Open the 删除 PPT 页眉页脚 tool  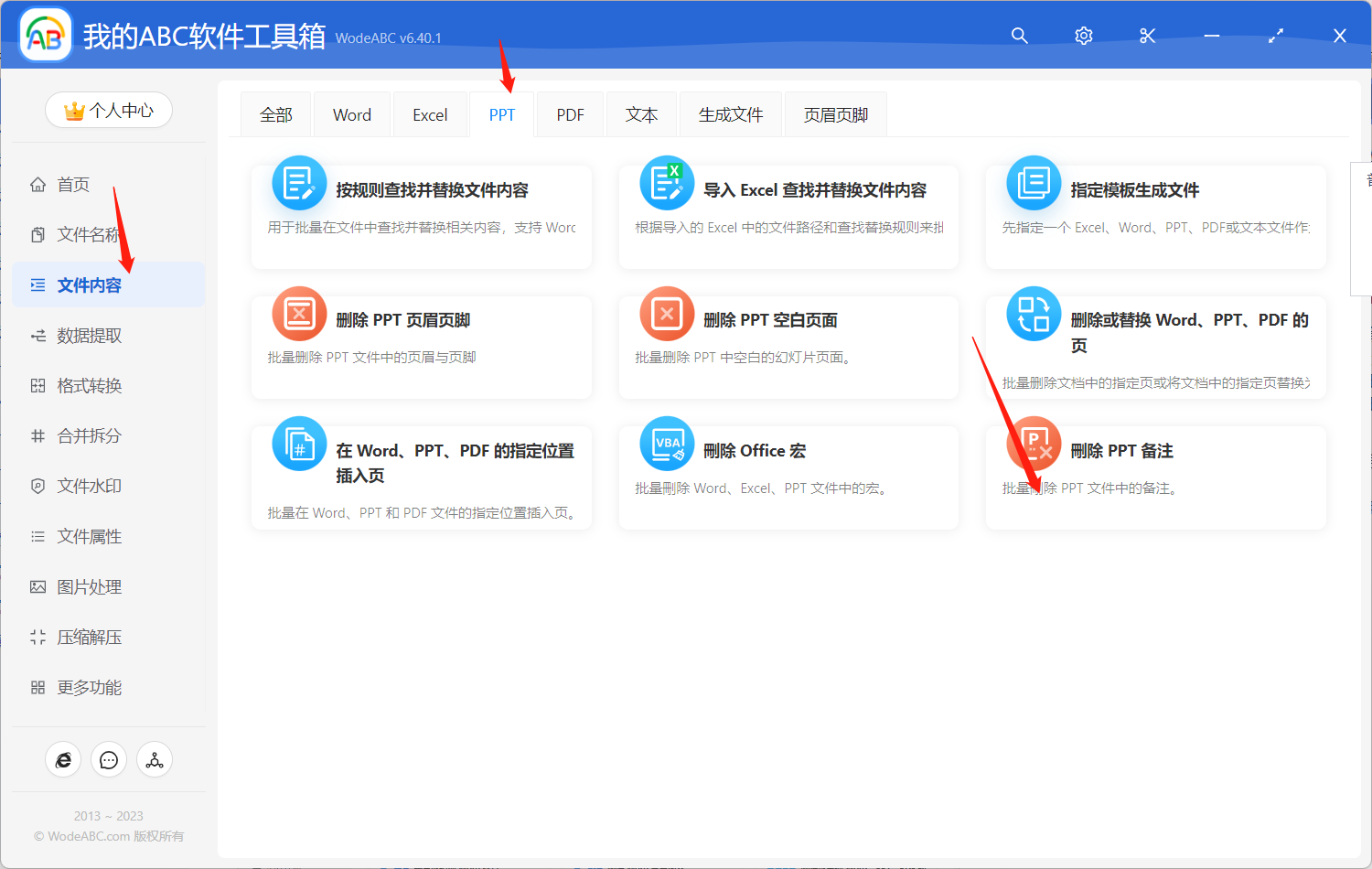pyautogui.click(x=421, y=346)
